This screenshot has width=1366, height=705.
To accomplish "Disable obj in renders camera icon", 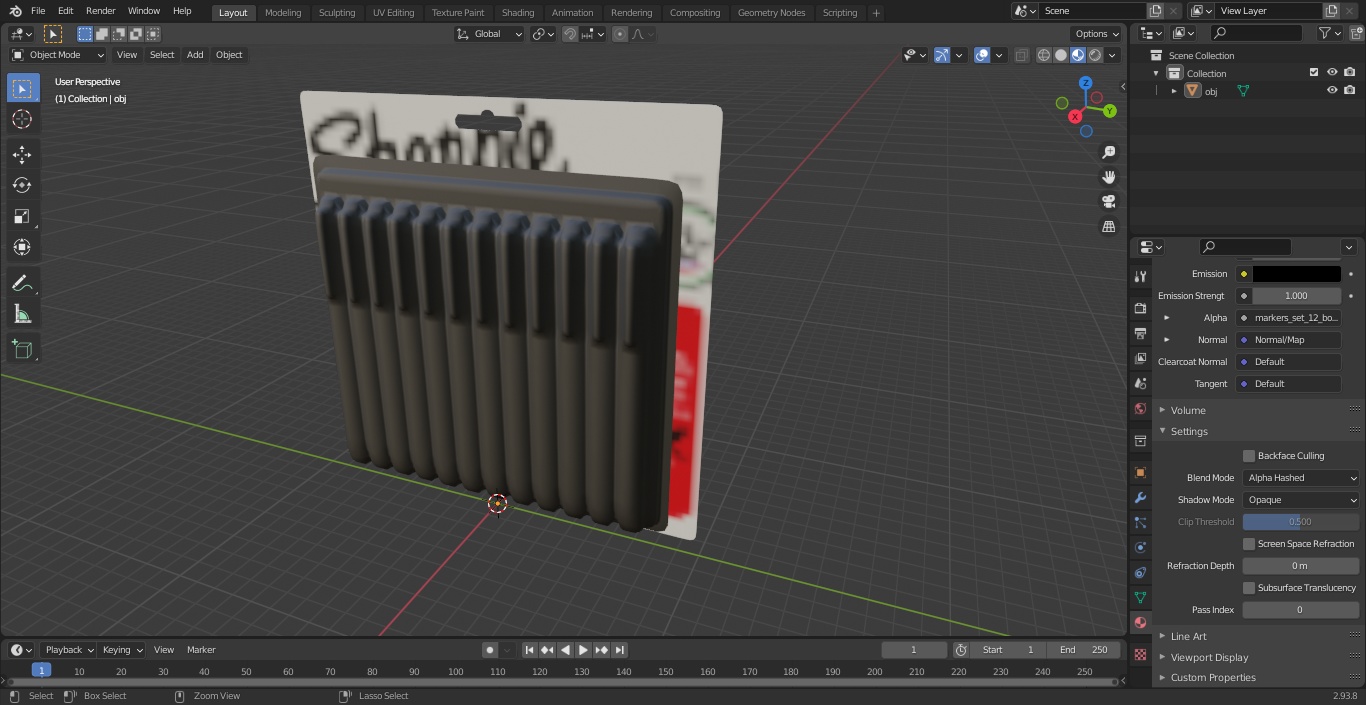I will (1350, 91).
